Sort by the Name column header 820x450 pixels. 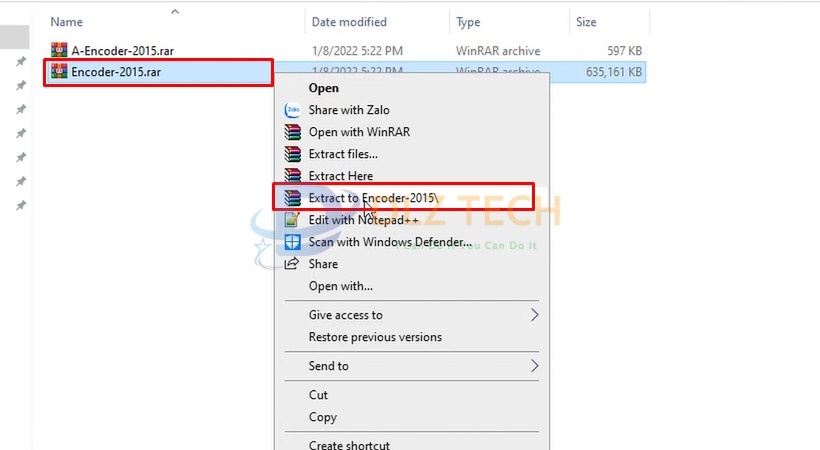point(66,22)
